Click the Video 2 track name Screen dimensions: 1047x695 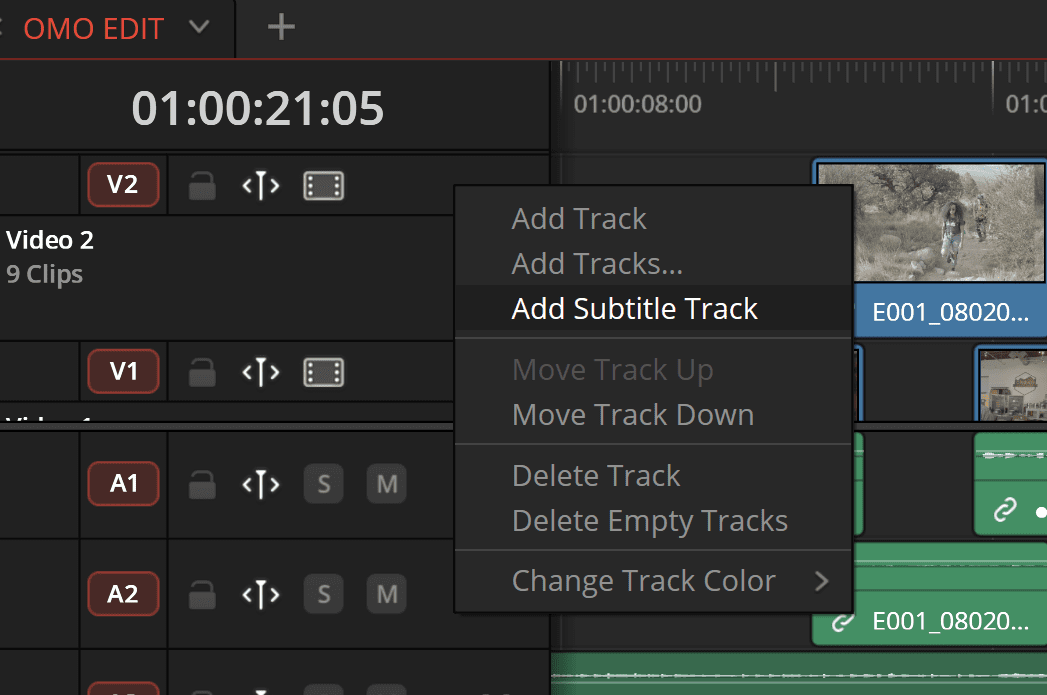point(50,240)
